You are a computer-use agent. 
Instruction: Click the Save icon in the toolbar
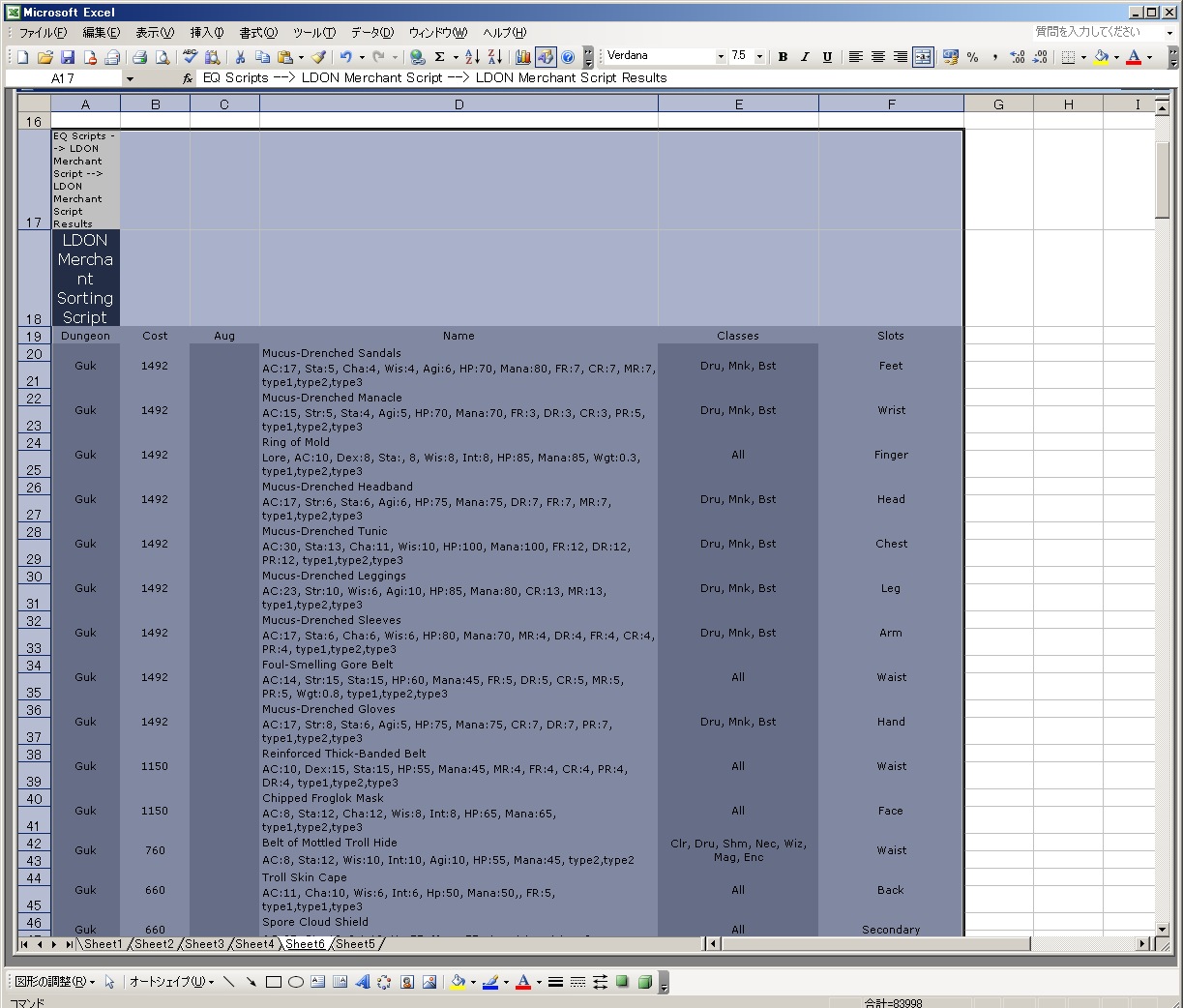coord(67,57)
